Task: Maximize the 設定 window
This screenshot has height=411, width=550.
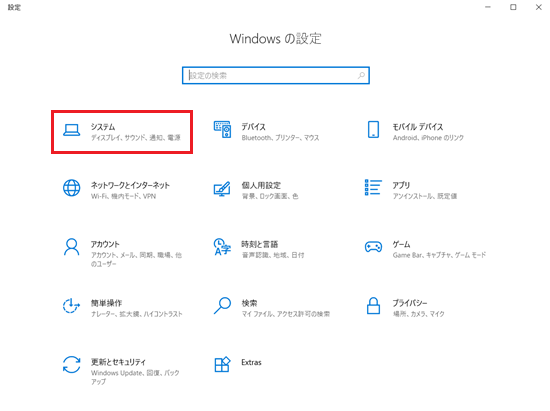Action: pos(513,7)
